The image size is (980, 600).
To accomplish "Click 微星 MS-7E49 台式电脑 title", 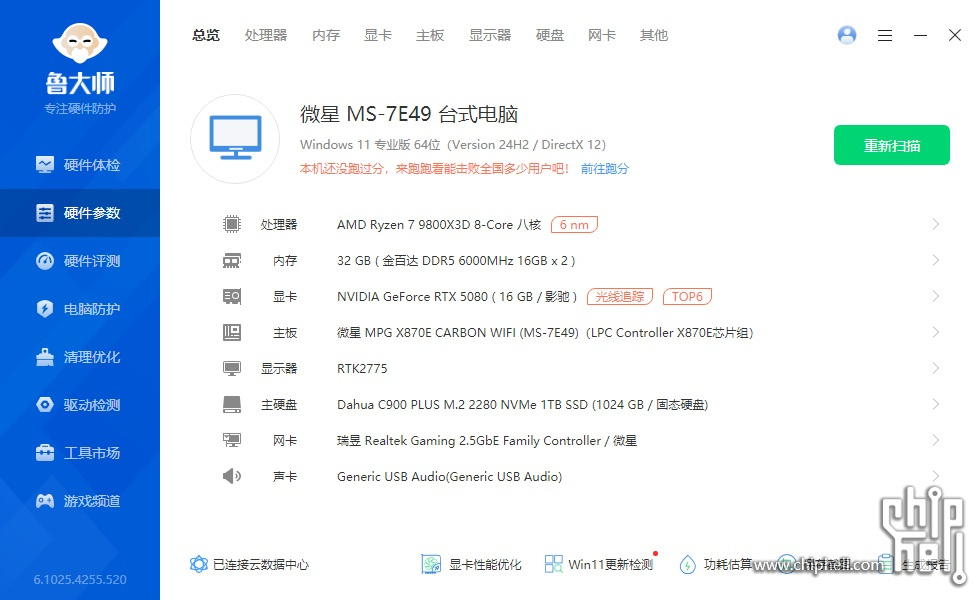I will pyautogui.click(x=409, y=114).
